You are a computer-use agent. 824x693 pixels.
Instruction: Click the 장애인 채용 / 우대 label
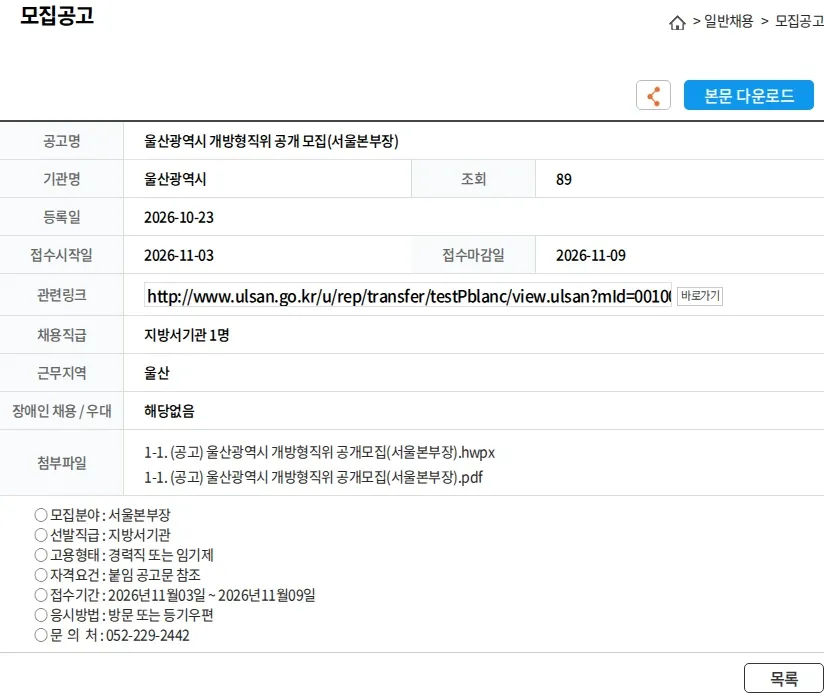point(61,411)
